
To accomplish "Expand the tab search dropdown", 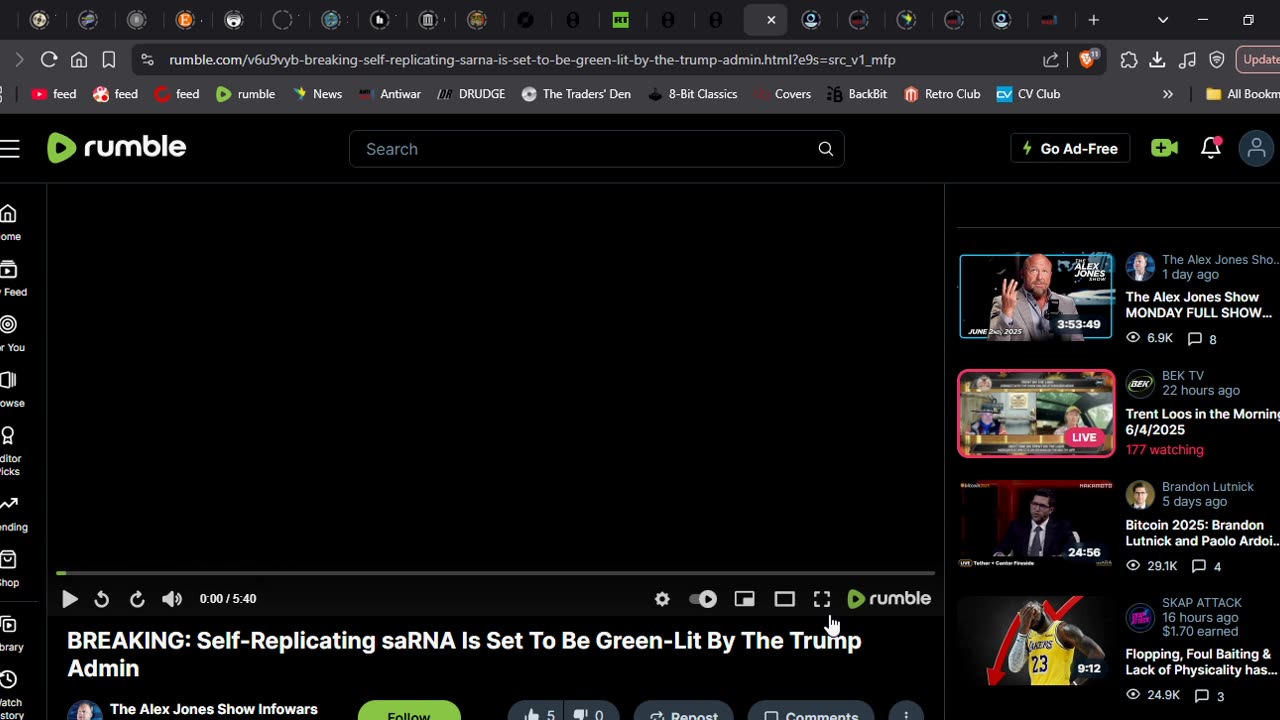I will pyautogui.click(x=1163, y=20).
